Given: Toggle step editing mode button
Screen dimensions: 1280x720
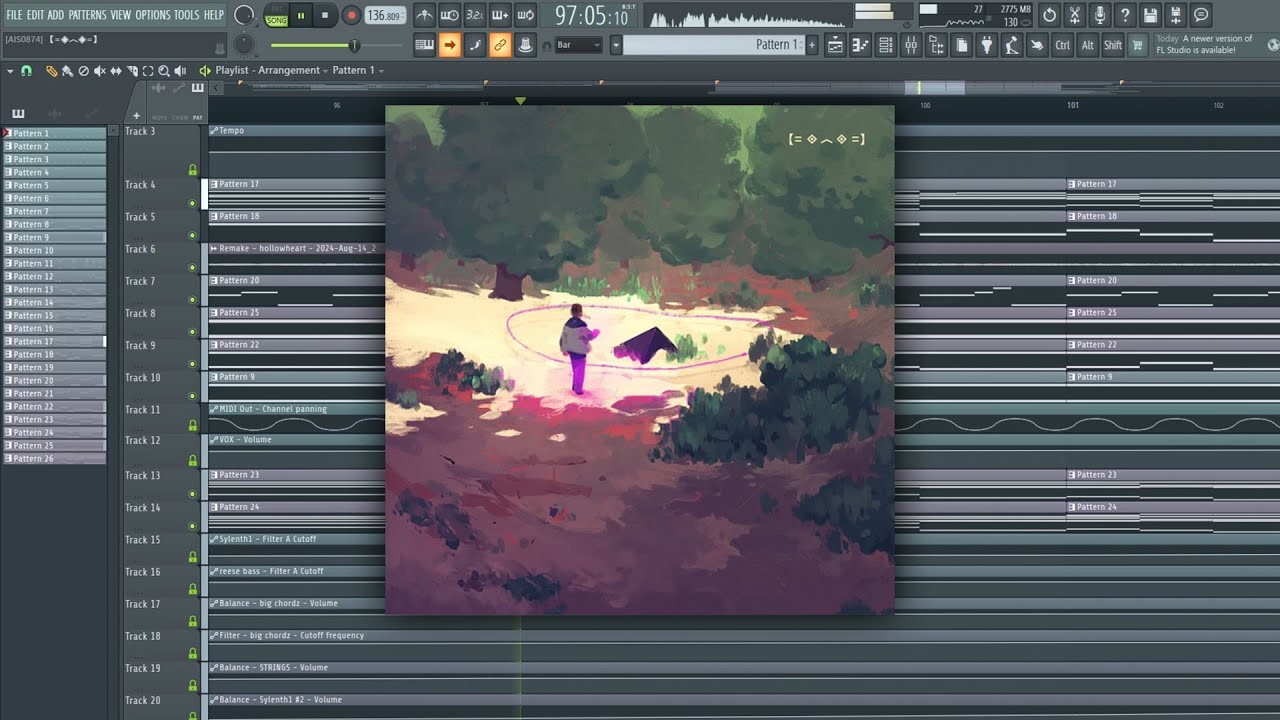Looking at the screenshot, I should coord(474,45).
